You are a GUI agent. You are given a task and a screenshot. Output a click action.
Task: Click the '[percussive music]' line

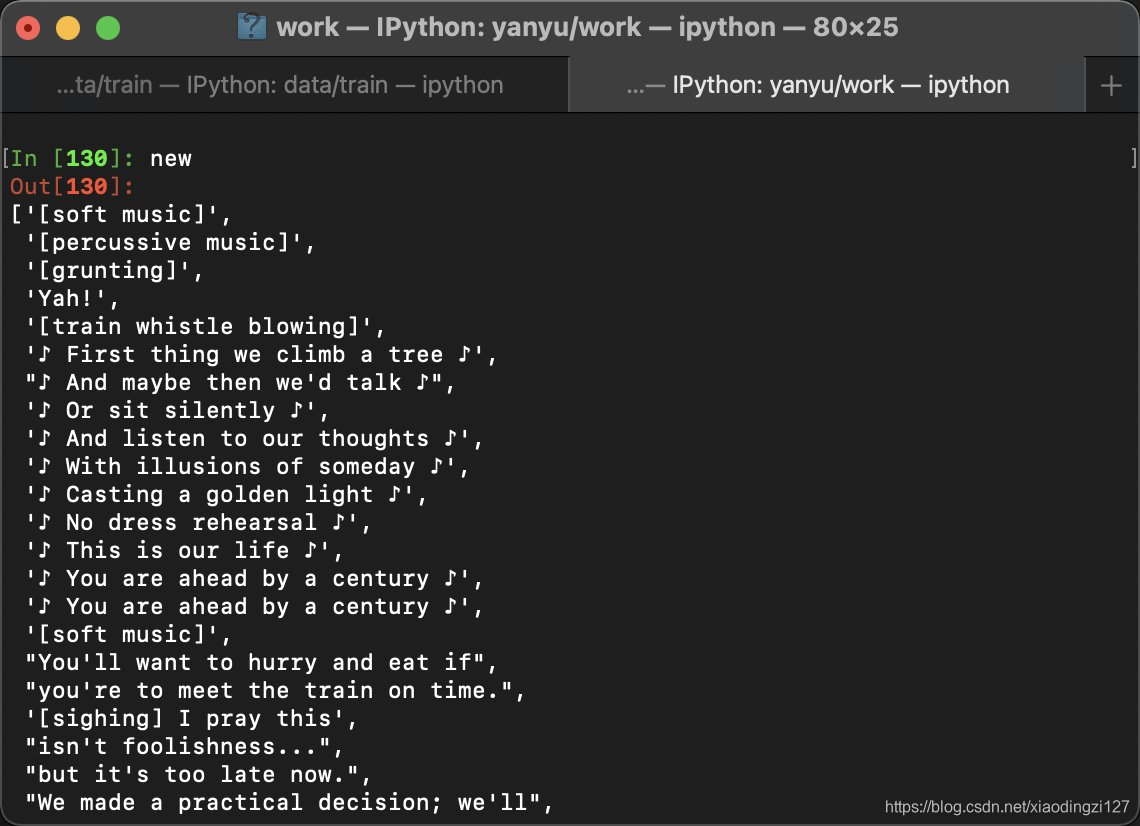(x=170, y=243)
